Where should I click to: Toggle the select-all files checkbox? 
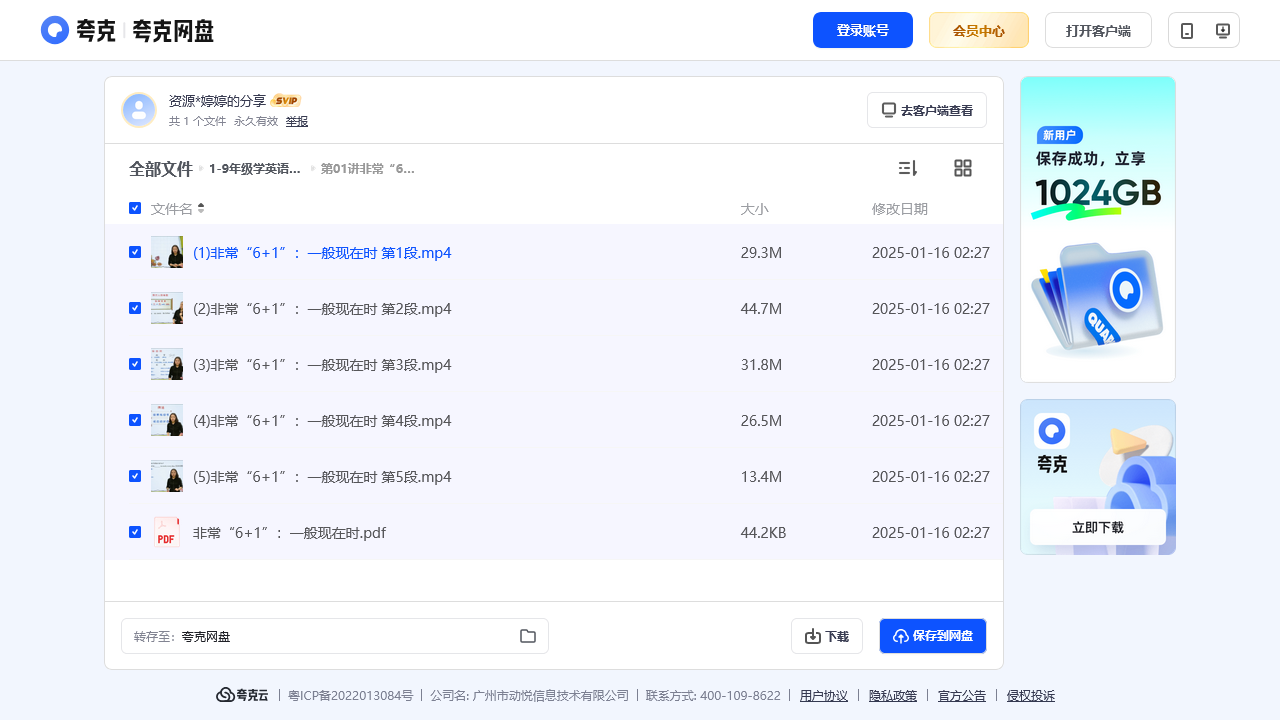tap(135, 208)
